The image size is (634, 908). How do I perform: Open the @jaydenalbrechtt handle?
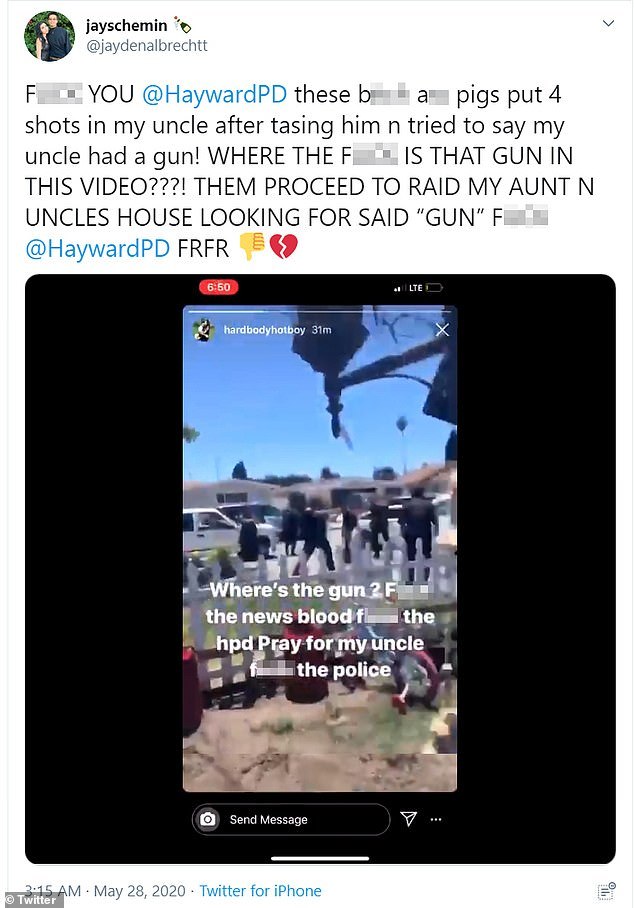(x=146, y=46)
